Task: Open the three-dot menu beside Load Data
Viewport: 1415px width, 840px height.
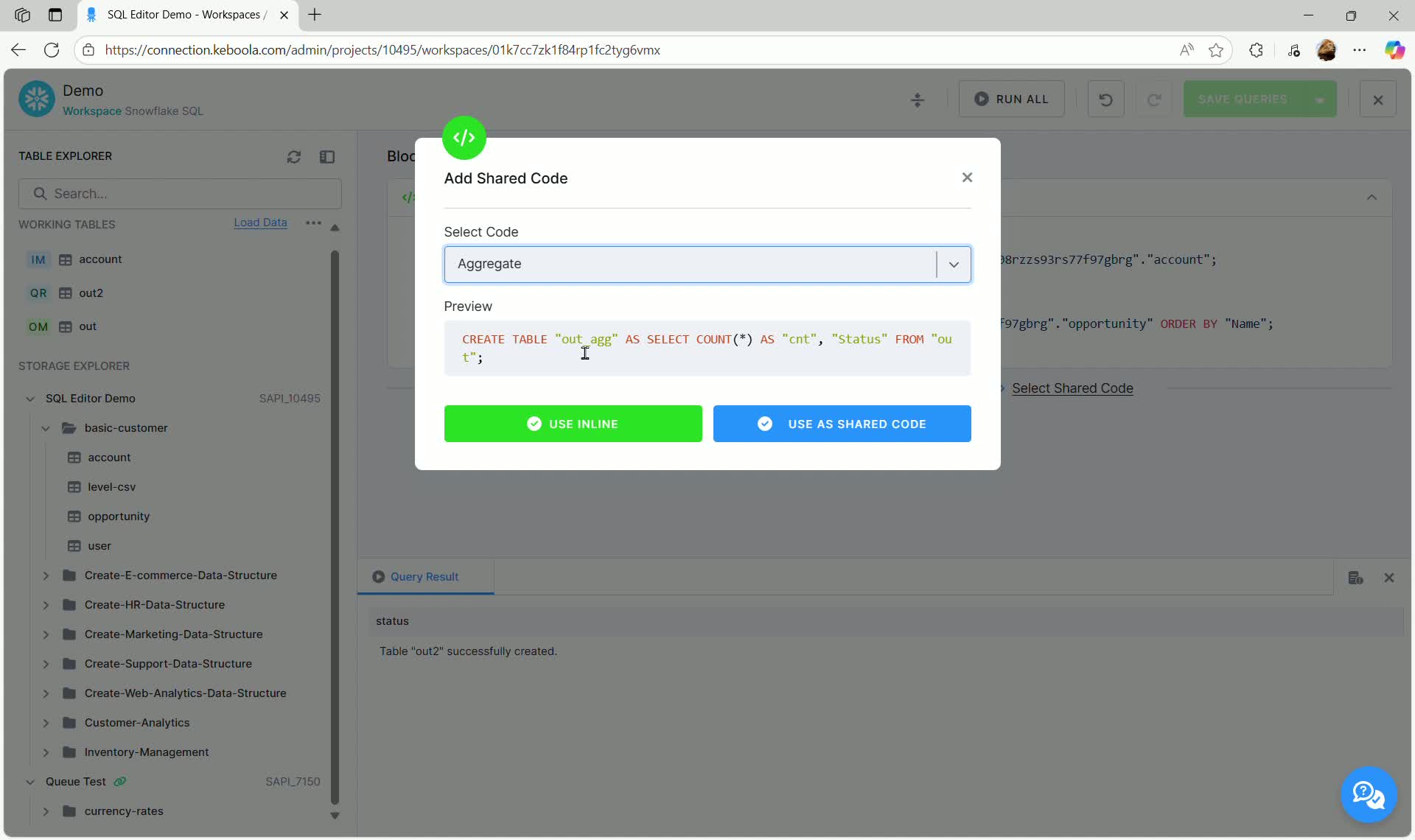Action: pyautogui.click(x=313, y=223)
